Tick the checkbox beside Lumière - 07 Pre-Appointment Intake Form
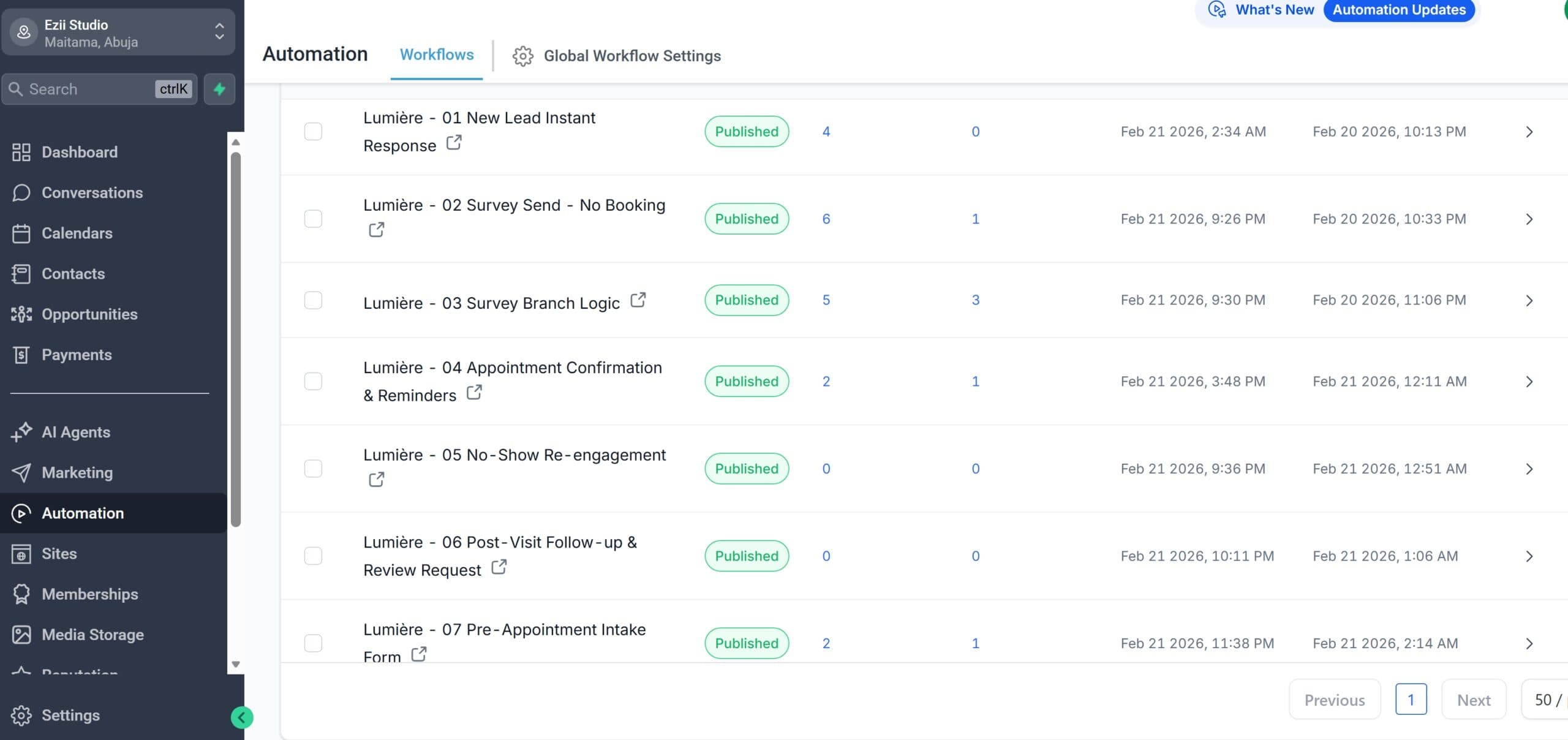The width and height of the screenshot is (1568, 740). click(x=313, y=643)
